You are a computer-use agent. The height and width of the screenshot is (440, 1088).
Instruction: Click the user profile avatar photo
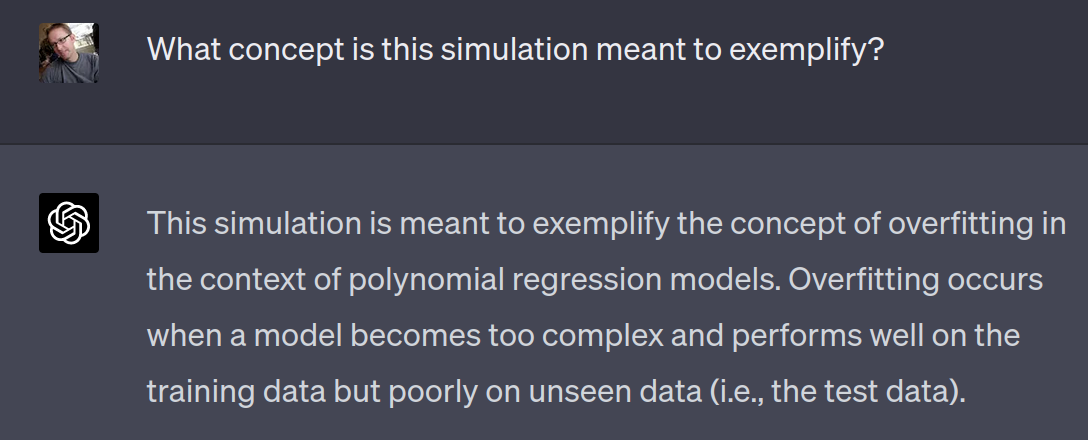pos(69,53)
